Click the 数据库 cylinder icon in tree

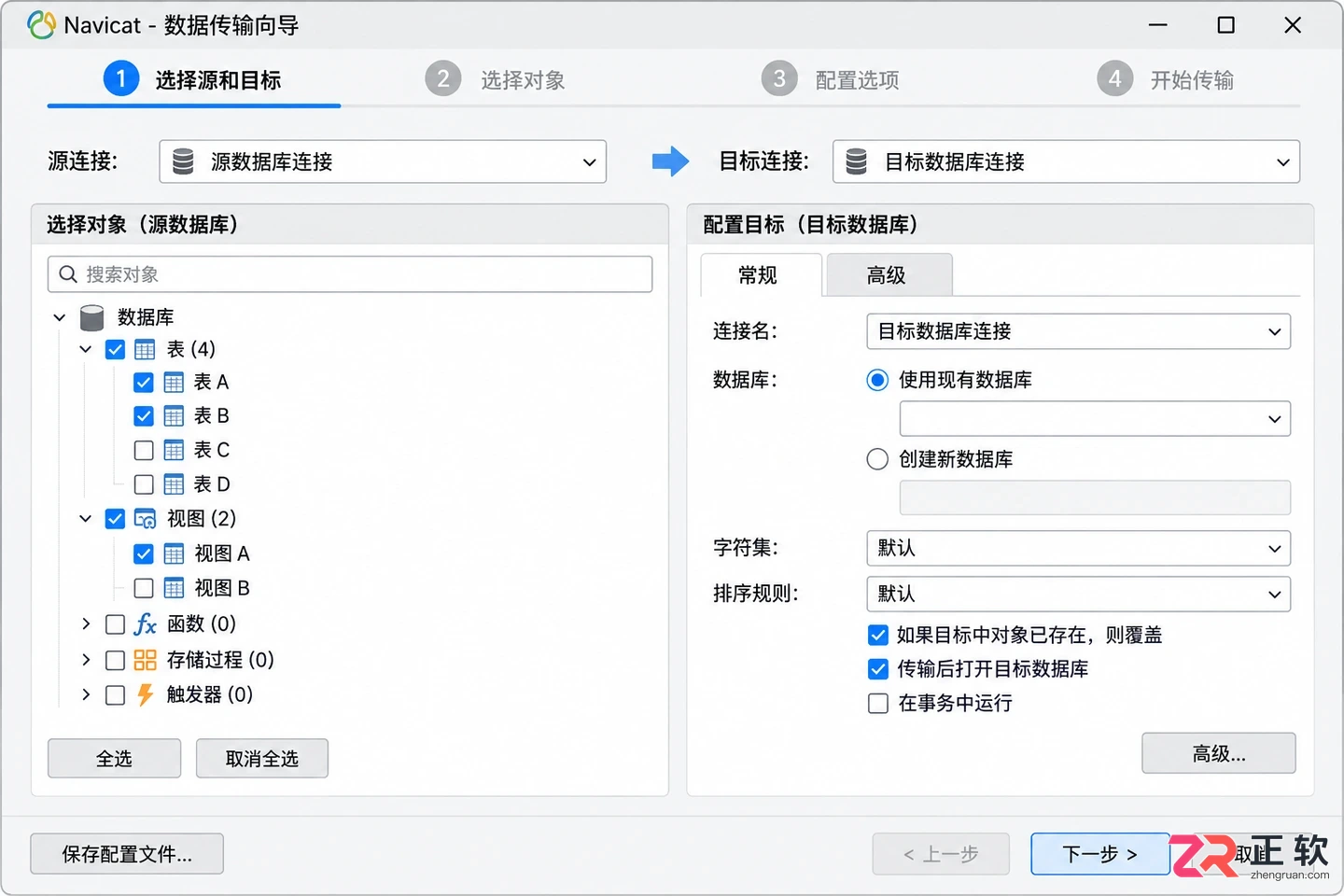click(x=91, y=317)
